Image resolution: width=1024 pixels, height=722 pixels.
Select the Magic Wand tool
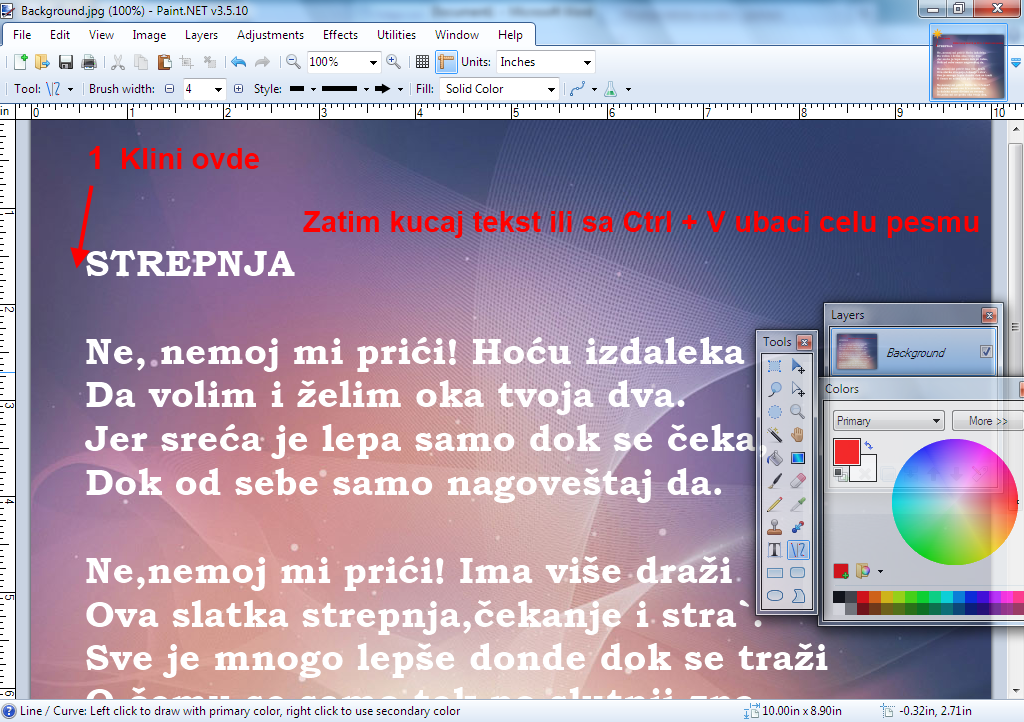tap(775, 435)
